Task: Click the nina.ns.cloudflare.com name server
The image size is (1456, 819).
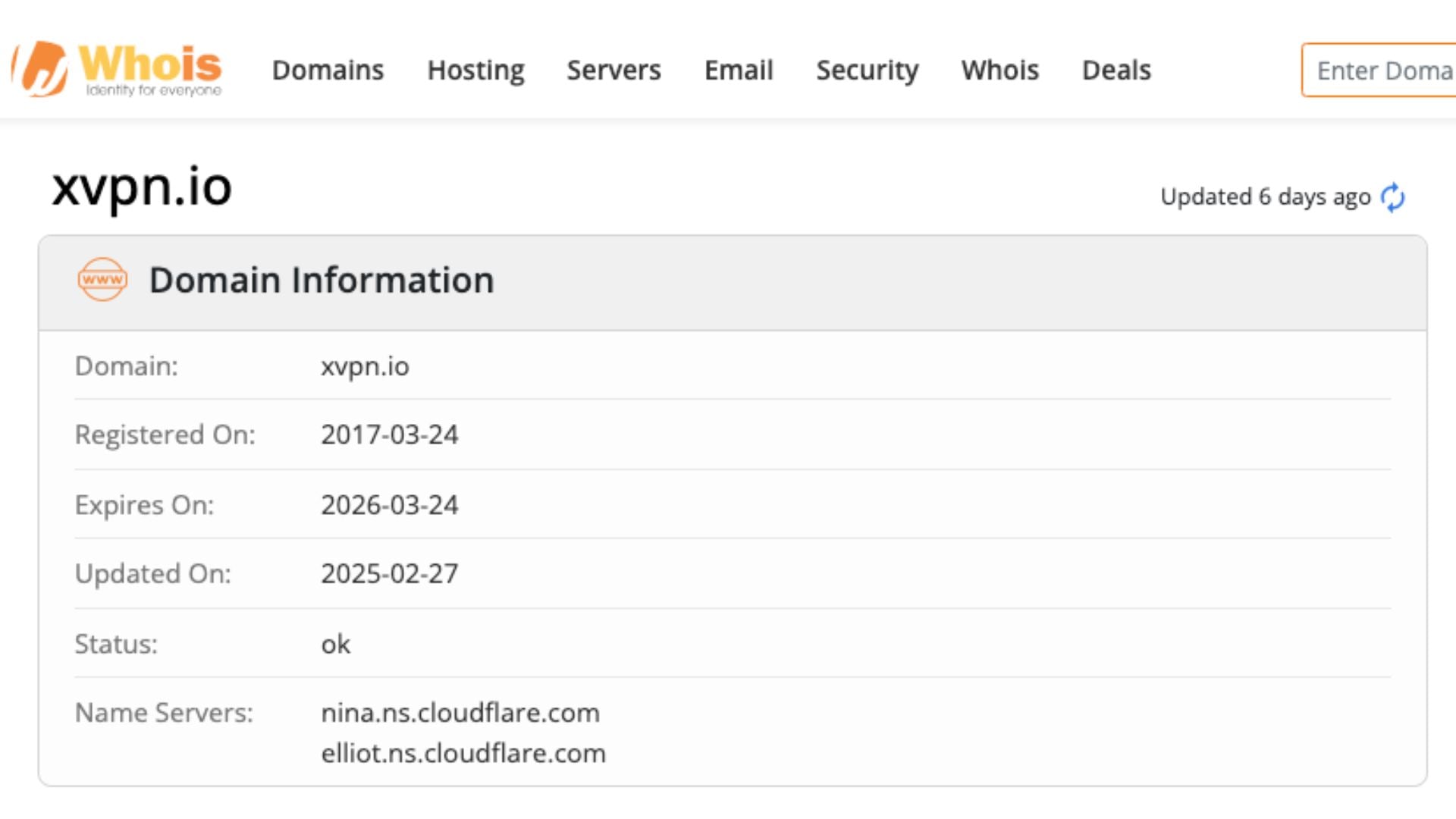Action: [x=460, y=713]
